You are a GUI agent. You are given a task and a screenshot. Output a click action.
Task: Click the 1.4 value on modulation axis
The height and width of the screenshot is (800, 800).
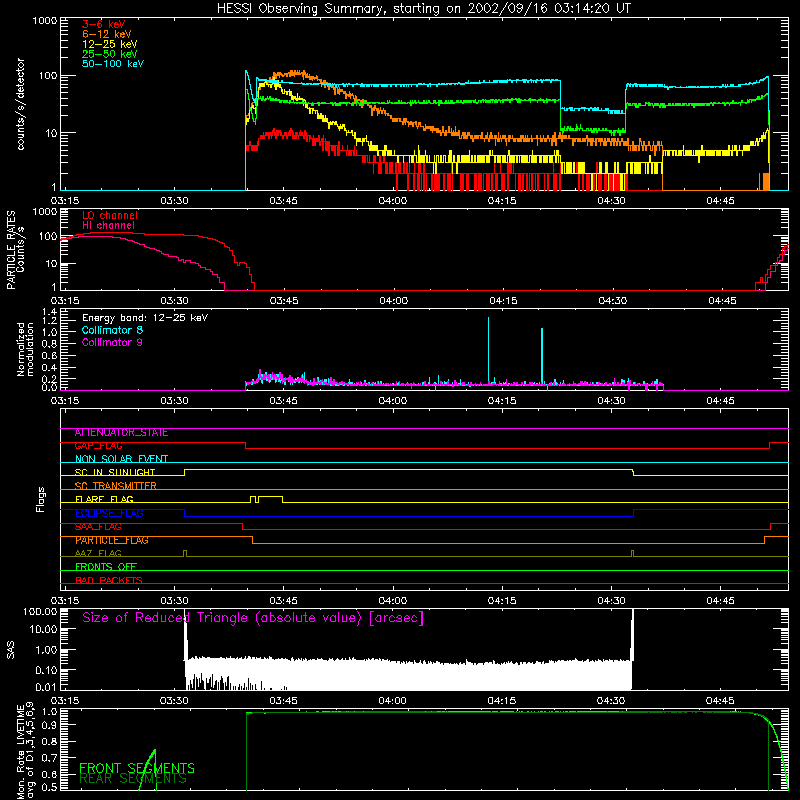(49, 312)
